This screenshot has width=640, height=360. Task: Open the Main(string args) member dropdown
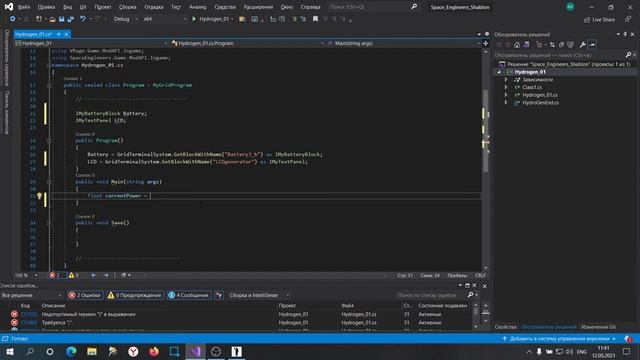[403, 43]
